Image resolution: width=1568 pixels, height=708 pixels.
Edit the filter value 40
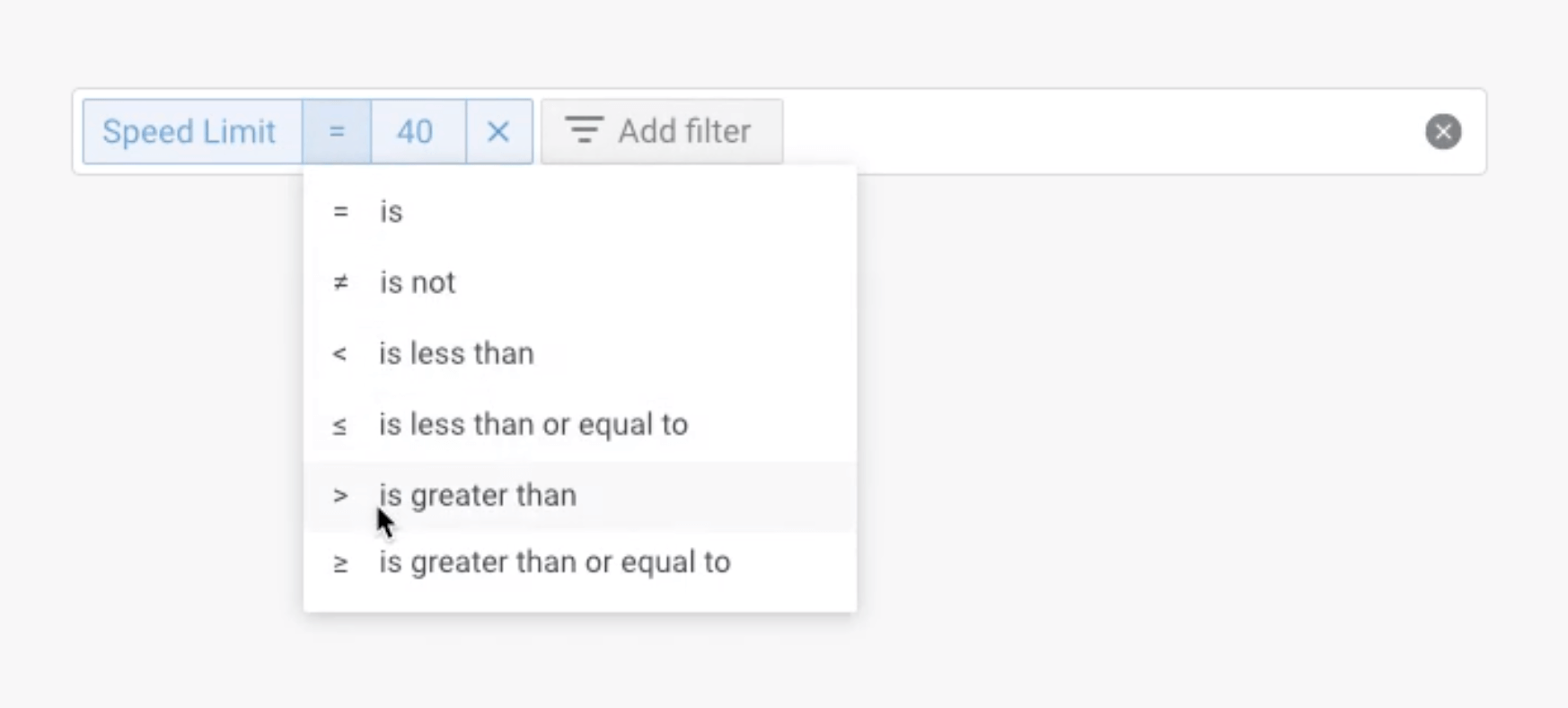pos(415,132)
